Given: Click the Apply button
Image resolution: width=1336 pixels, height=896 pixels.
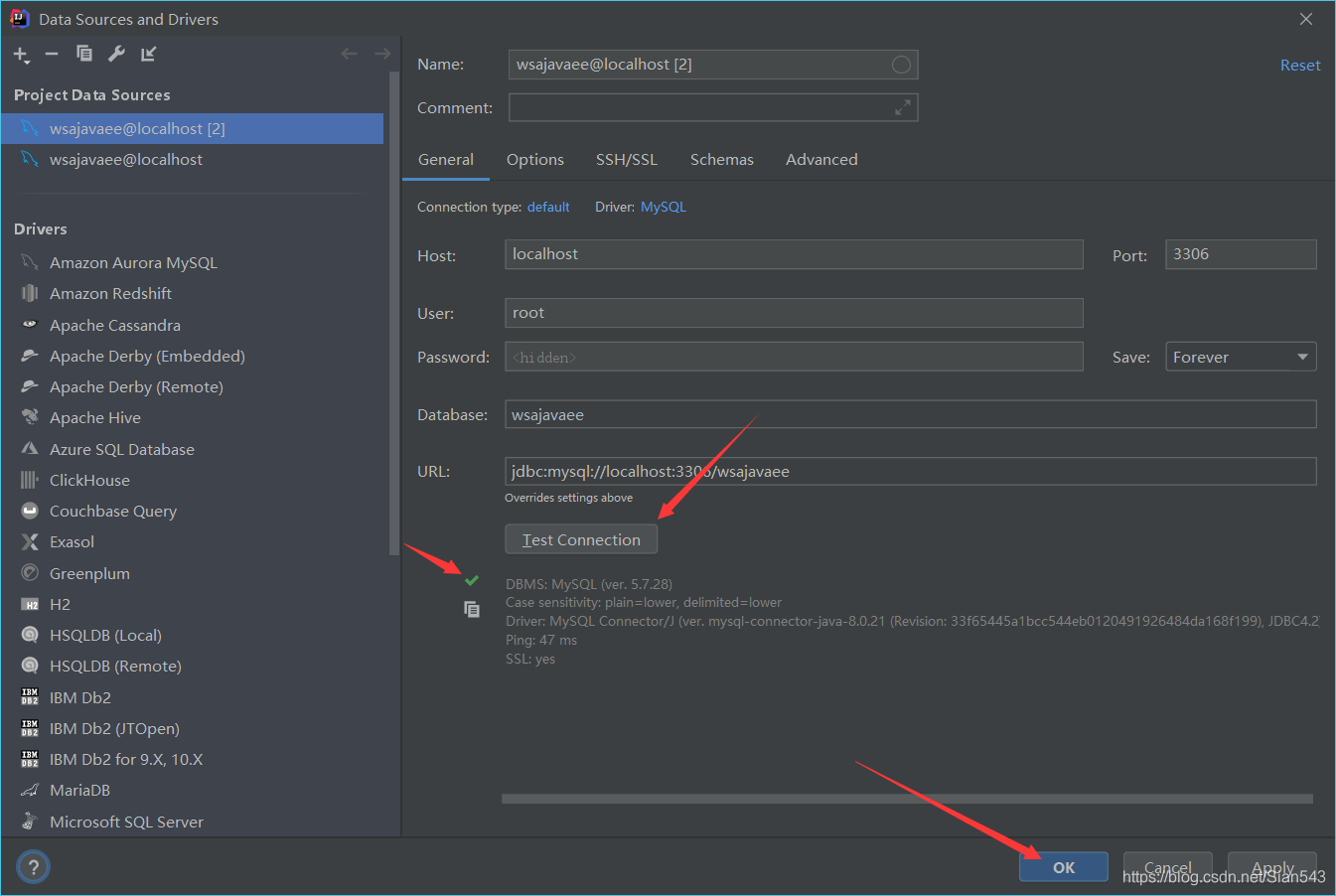Looking at the screenshot, I should click(x=1272, y=867).
